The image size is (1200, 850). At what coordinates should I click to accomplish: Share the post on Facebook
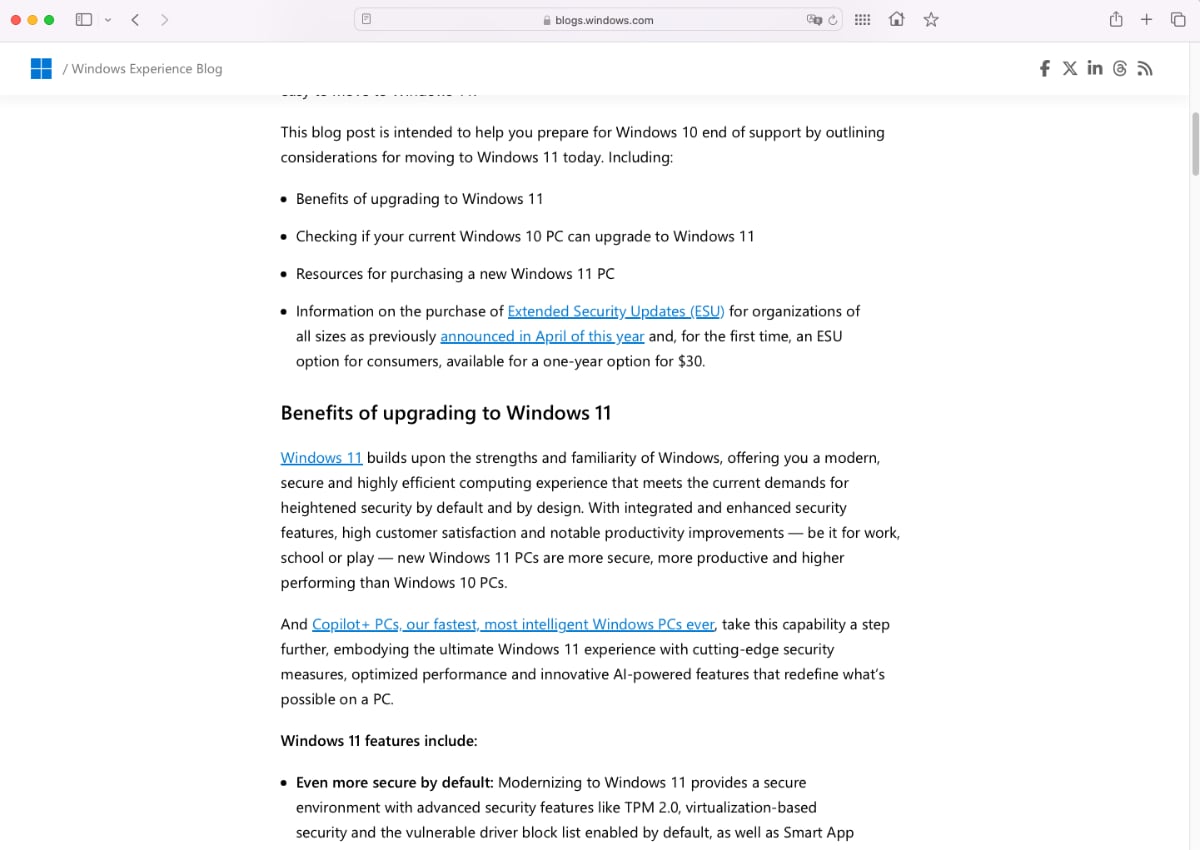(1045, 68)
